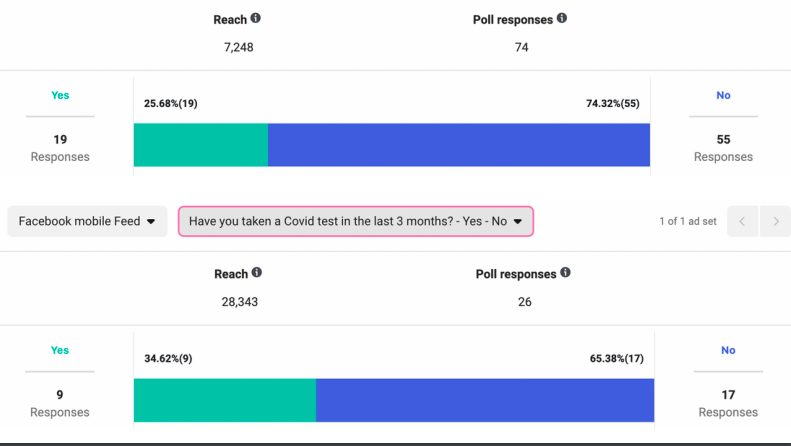This screenshot has height=446, width=791.
Task: Open the Facebook mobile Feed placement dropdown
Action: (87, 221)
